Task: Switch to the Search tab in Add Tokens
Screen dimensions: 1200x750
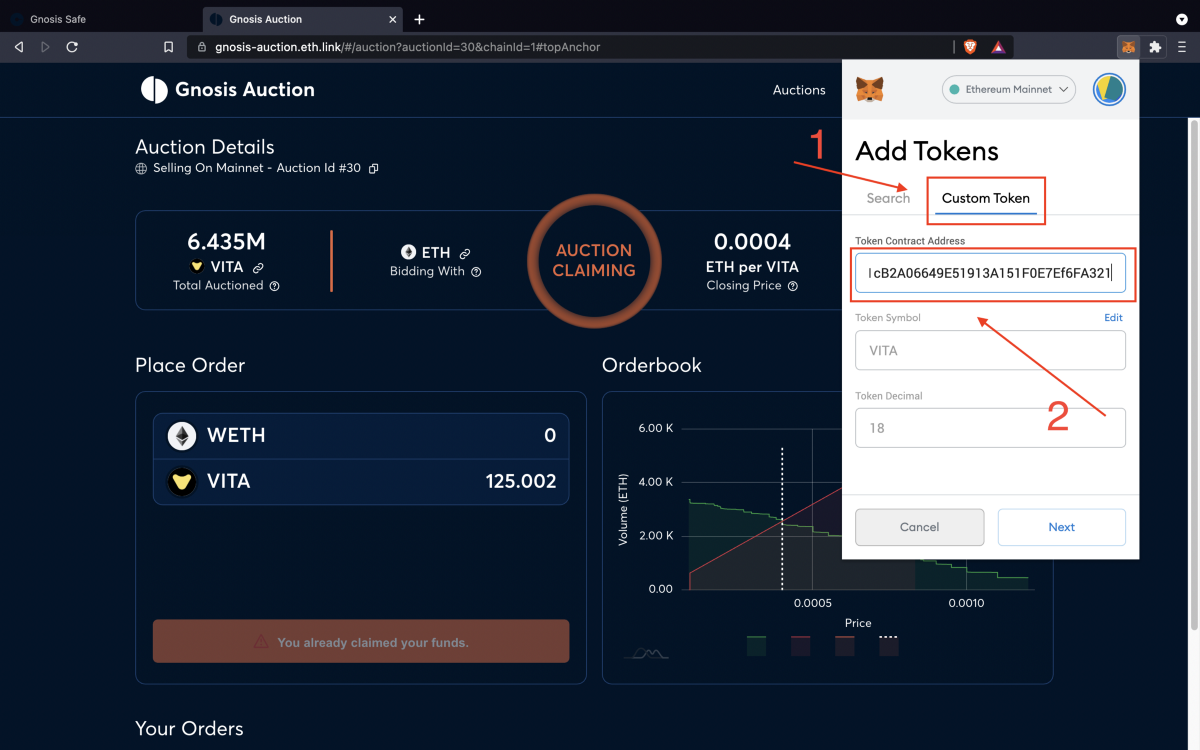Action: coord(888,198)
